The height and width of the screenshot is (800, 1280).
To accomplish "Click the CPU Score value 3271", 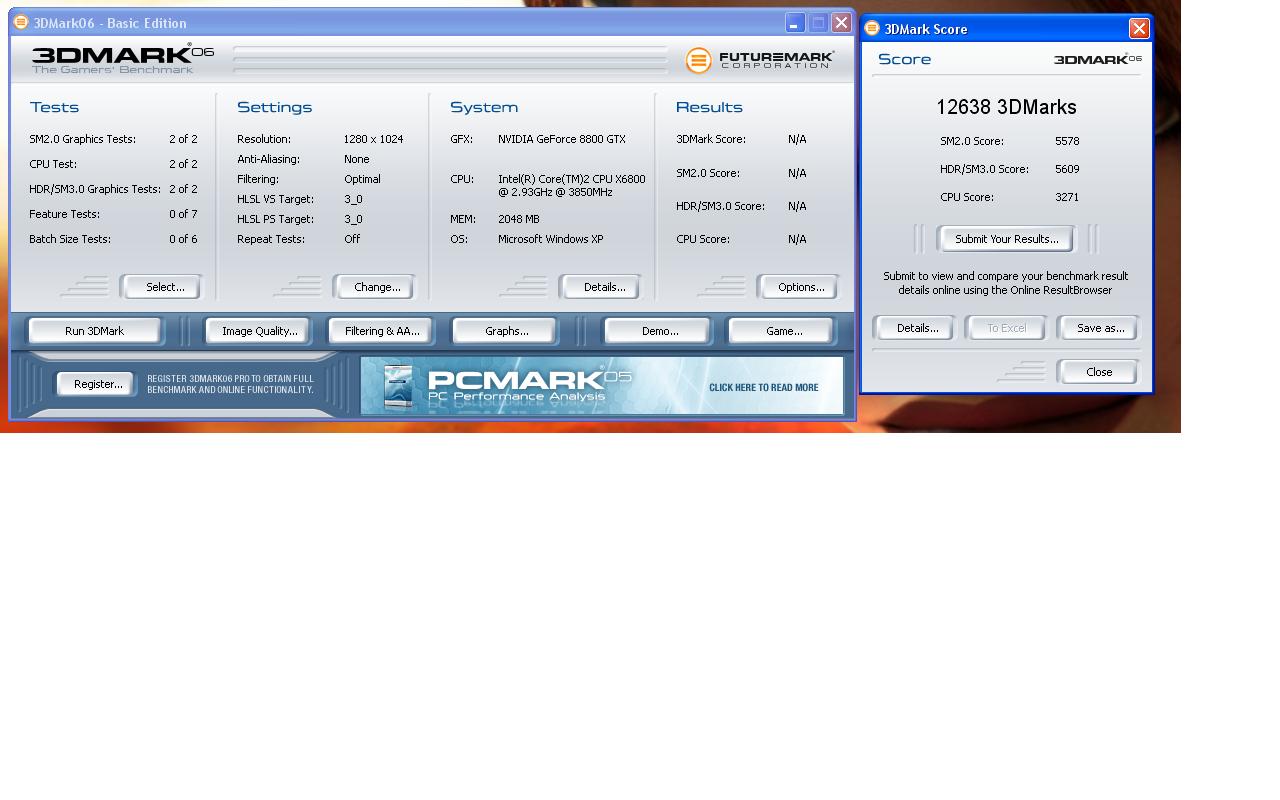I will click(x=1067, y=197).
